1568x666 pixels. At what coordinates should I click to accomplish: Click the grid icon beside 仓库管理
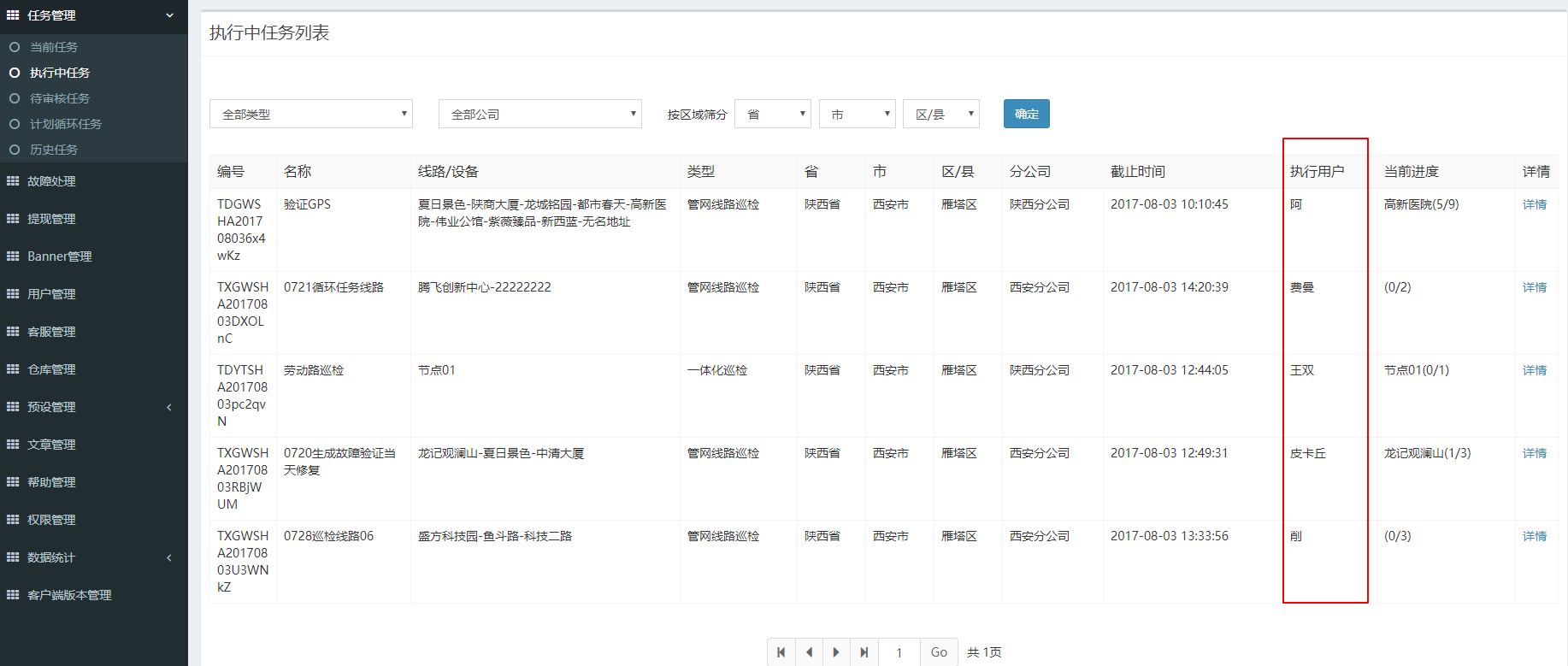tap(13, 369)
